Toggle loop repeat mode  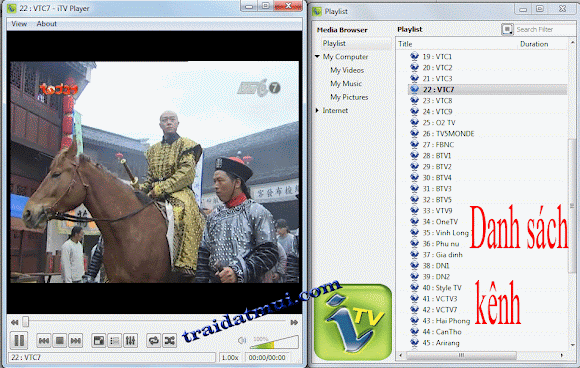(x=154, y=340)
